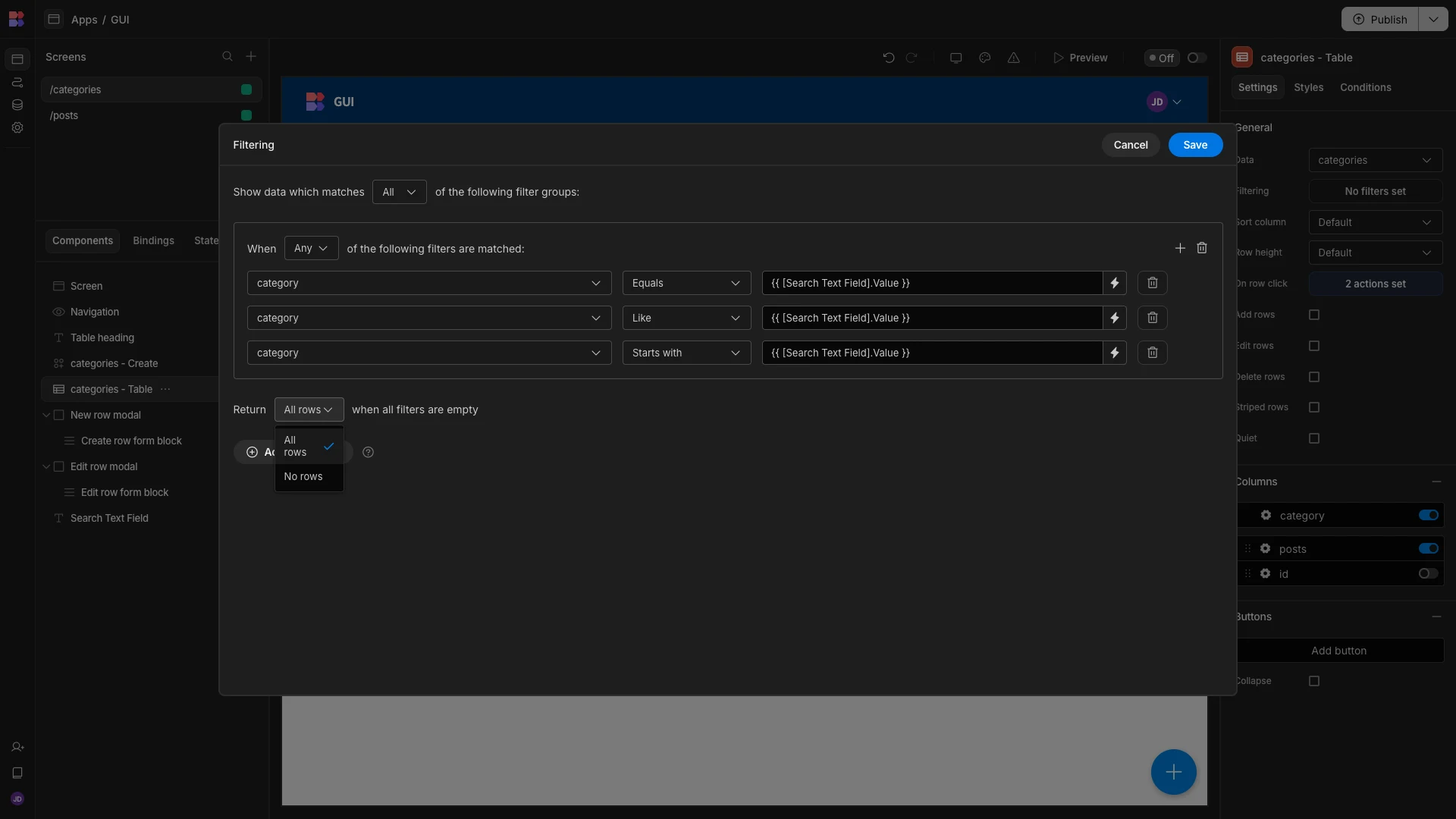This screenshot has height=819, width=1456.
Task: Open the Publish dropdown arrow
Action: (1432, 19)
